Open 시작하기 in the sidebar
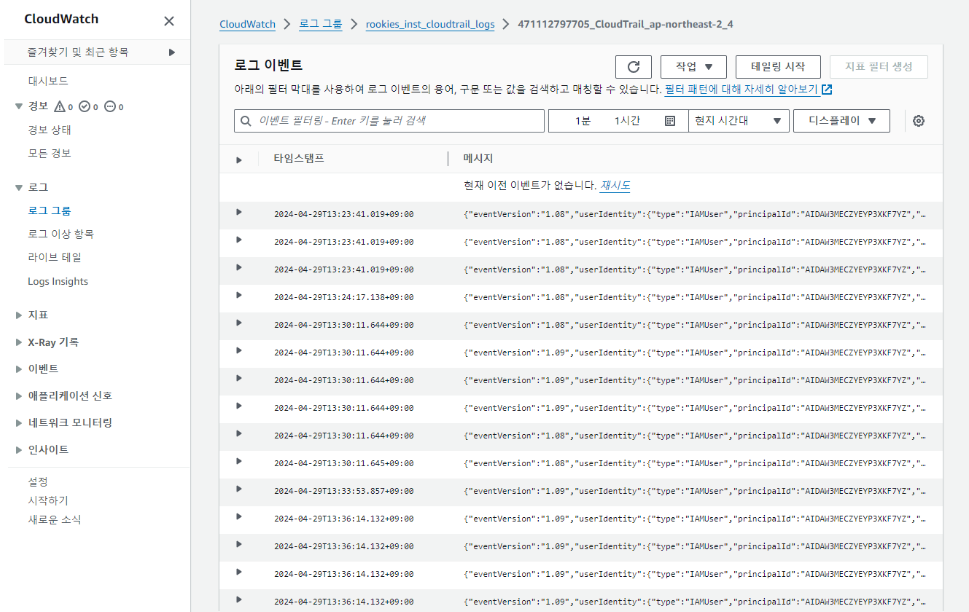Image resolution: width=969 pixels, height=612 pixels. tap(48, 501)
